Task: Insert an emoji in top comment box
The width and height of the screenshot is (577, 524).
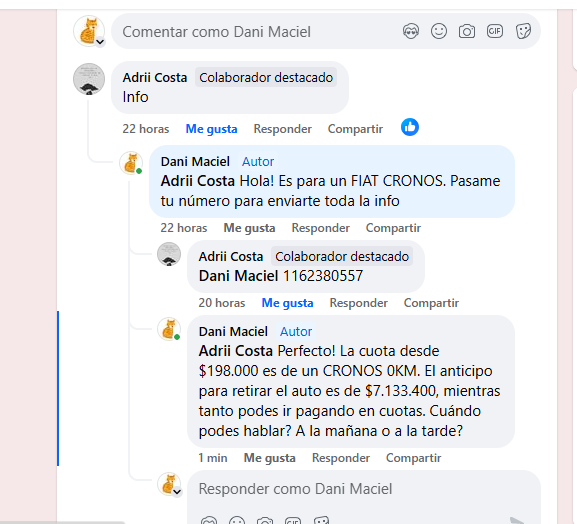Action: coord(439,31)
